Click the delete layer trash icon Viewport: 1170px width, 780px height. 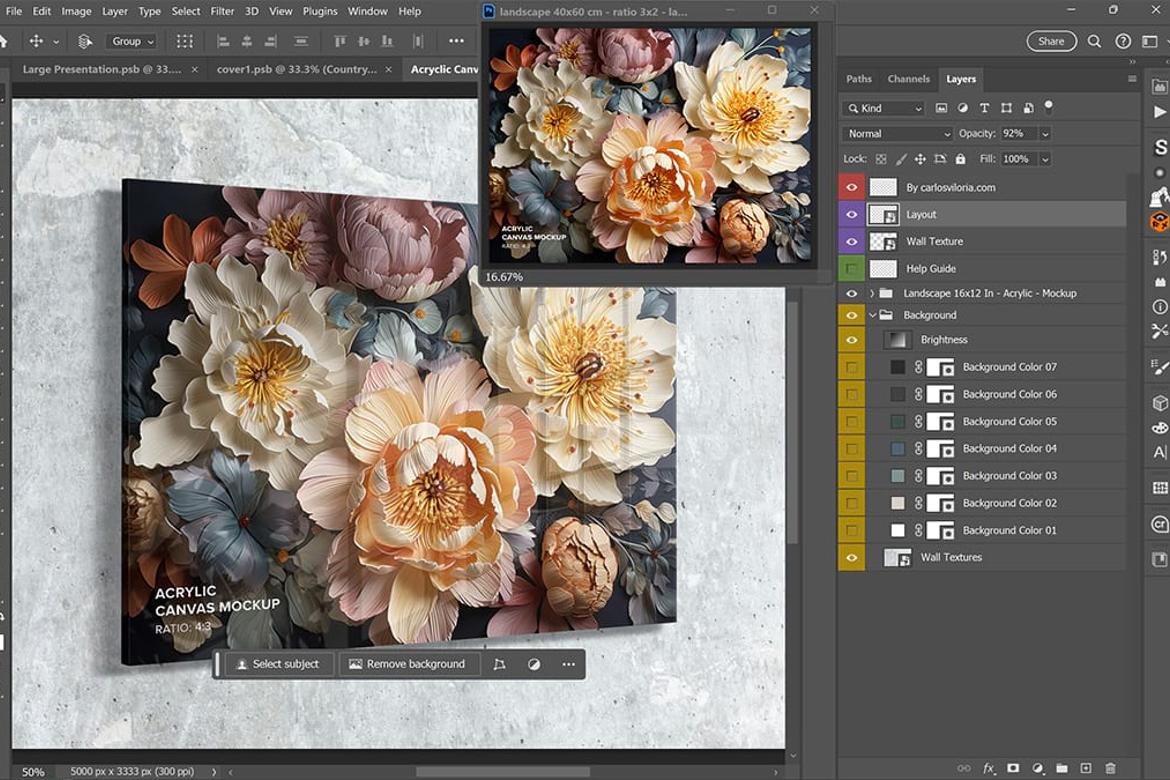point(1110,768)
